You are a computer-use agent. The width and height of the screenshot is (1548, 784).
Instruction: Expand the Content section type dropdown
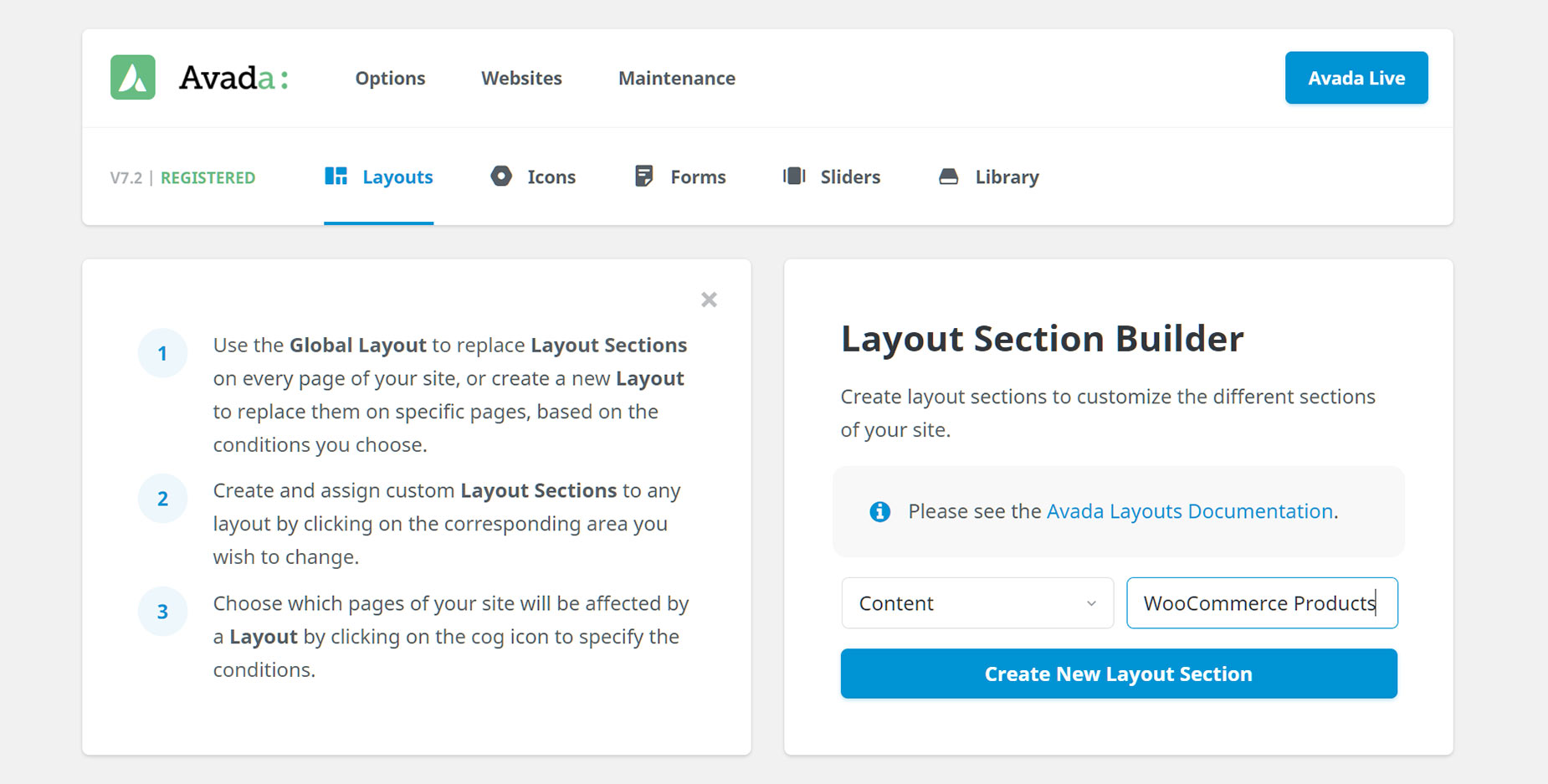(977, 603)
